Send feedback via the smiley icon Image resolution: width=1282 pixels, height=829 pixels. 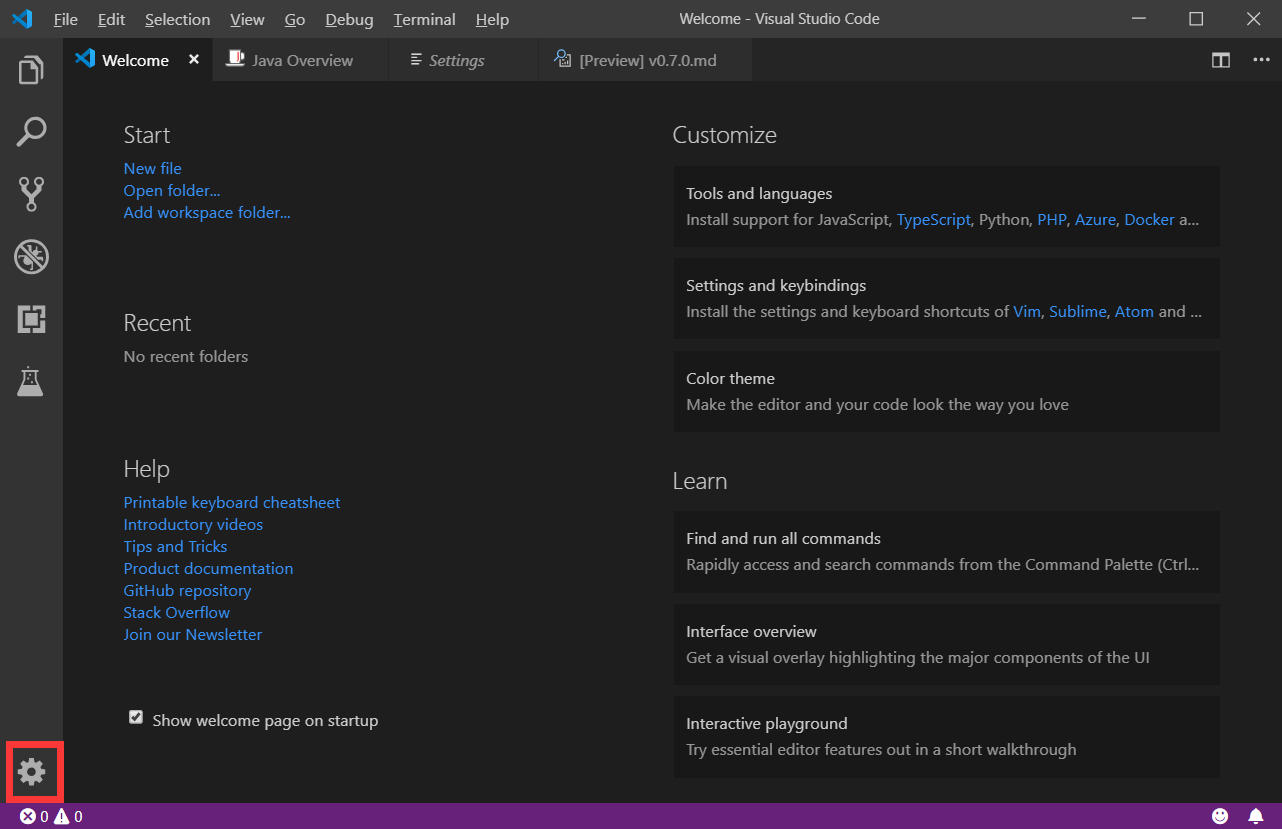coord(1221,816)
